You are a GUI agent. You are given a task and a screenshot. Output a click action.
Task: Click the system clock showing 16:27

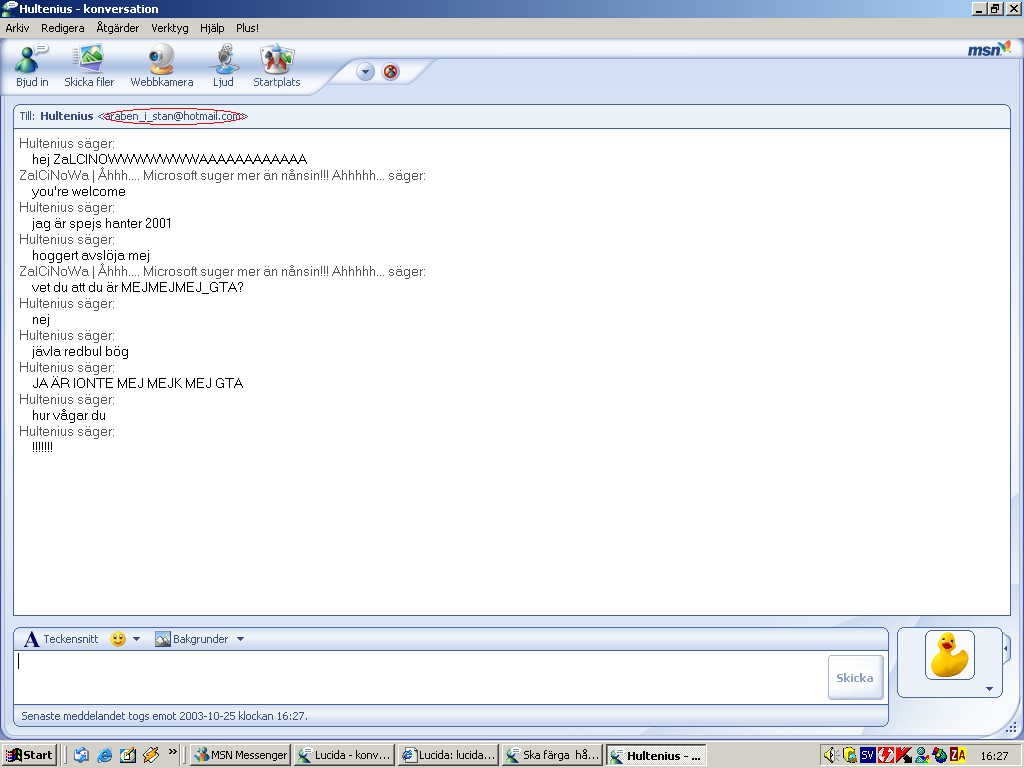coord(994,756)
